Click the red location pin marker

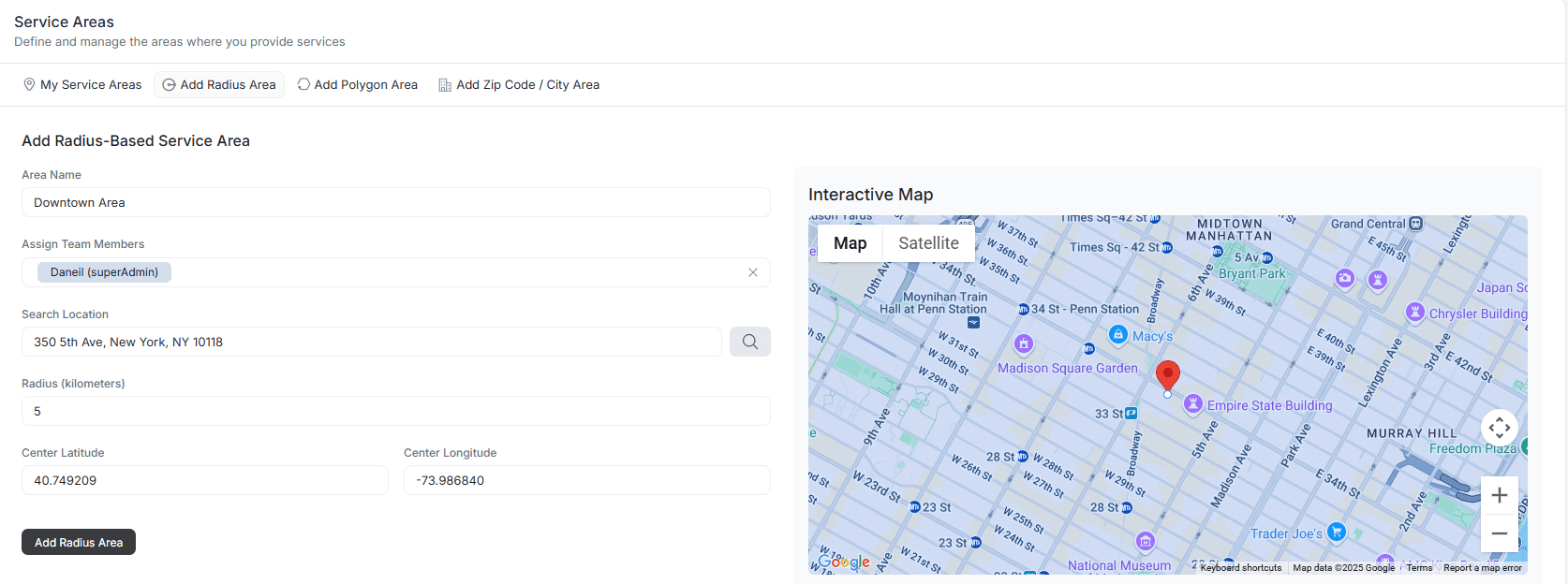point(1167,376)
